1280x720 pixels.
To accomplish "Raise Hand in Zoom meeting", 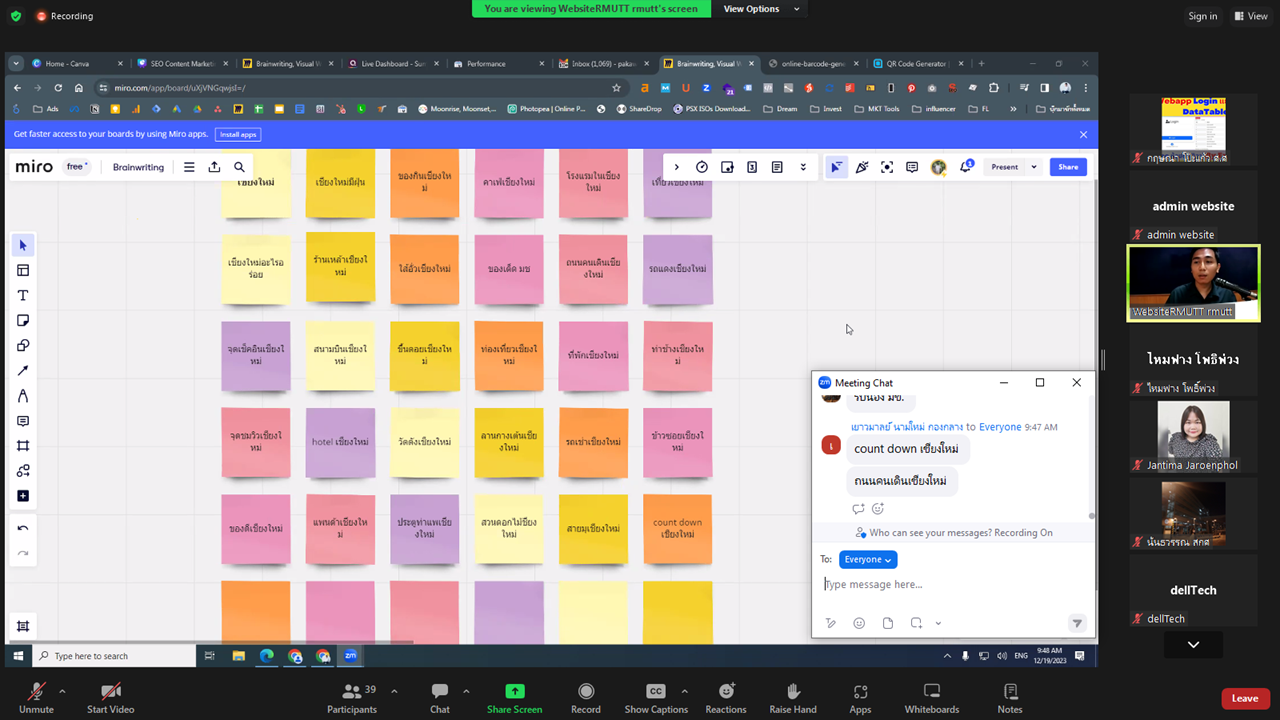I will pyautogui.click(x=793, y=698).
